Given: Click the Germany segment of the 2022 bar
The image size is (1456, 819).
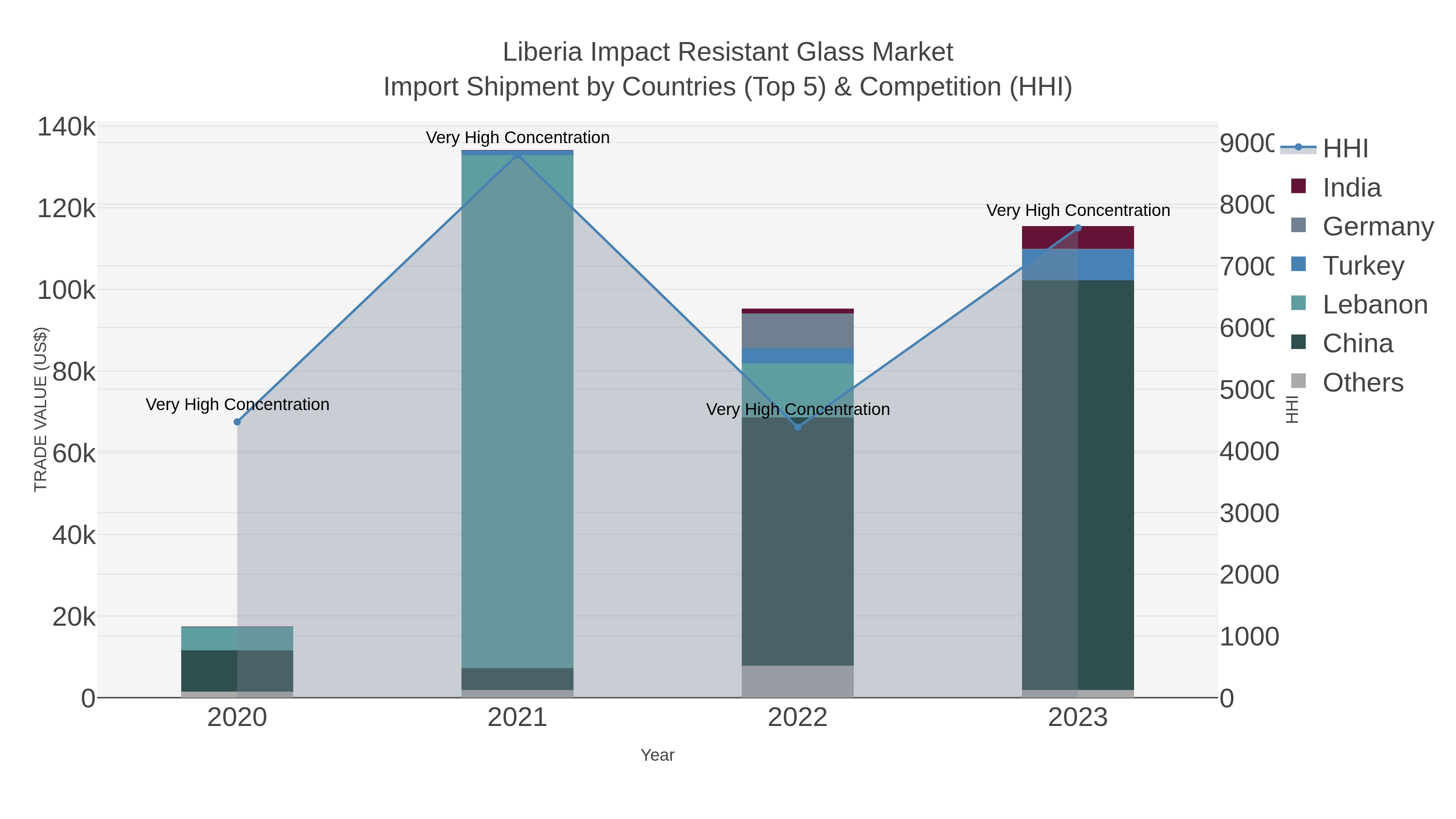Looking at the screenshot, I should click(x=798, y=331).
